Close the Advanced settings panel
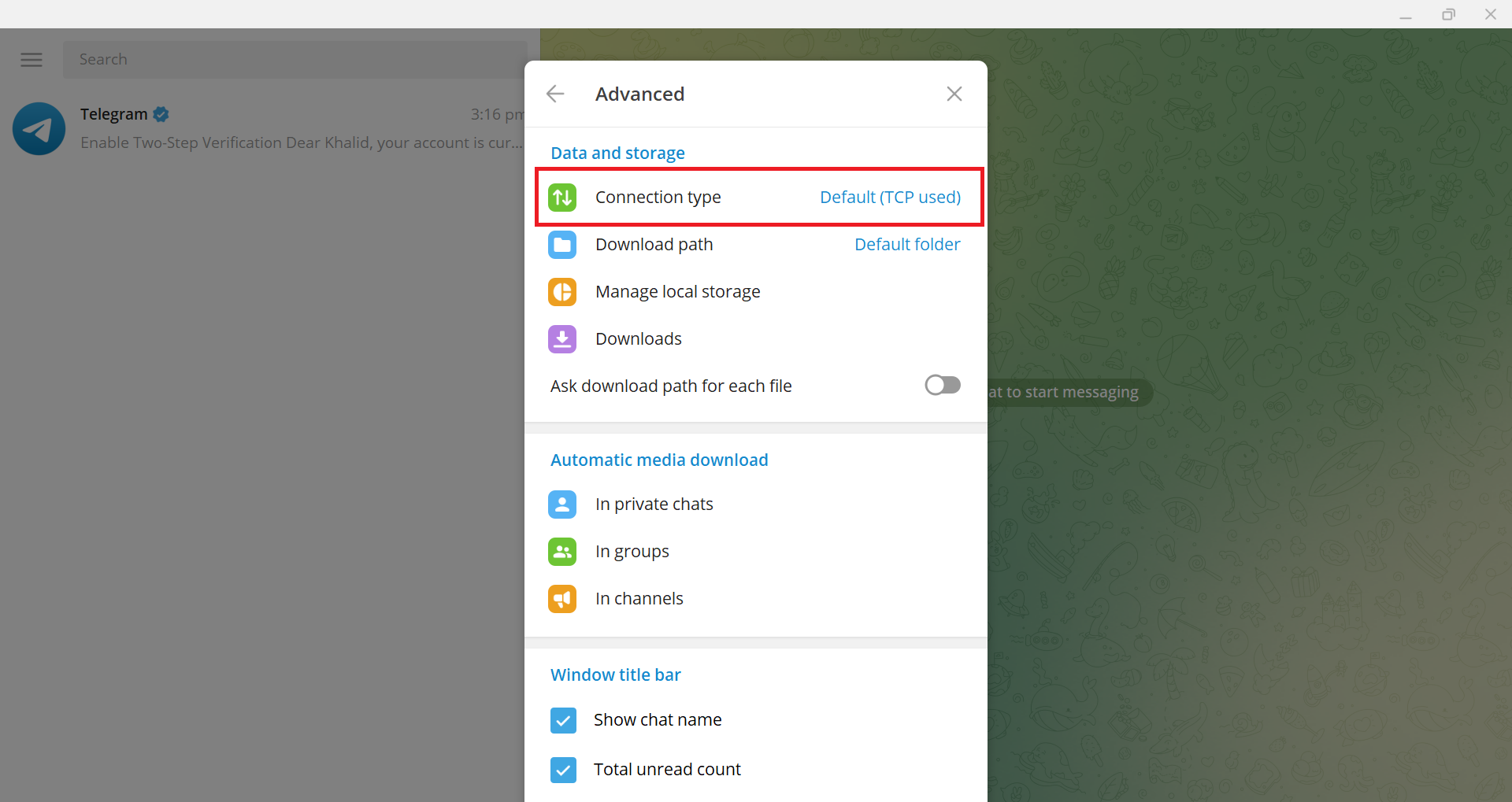 click(x=954, y=94)
